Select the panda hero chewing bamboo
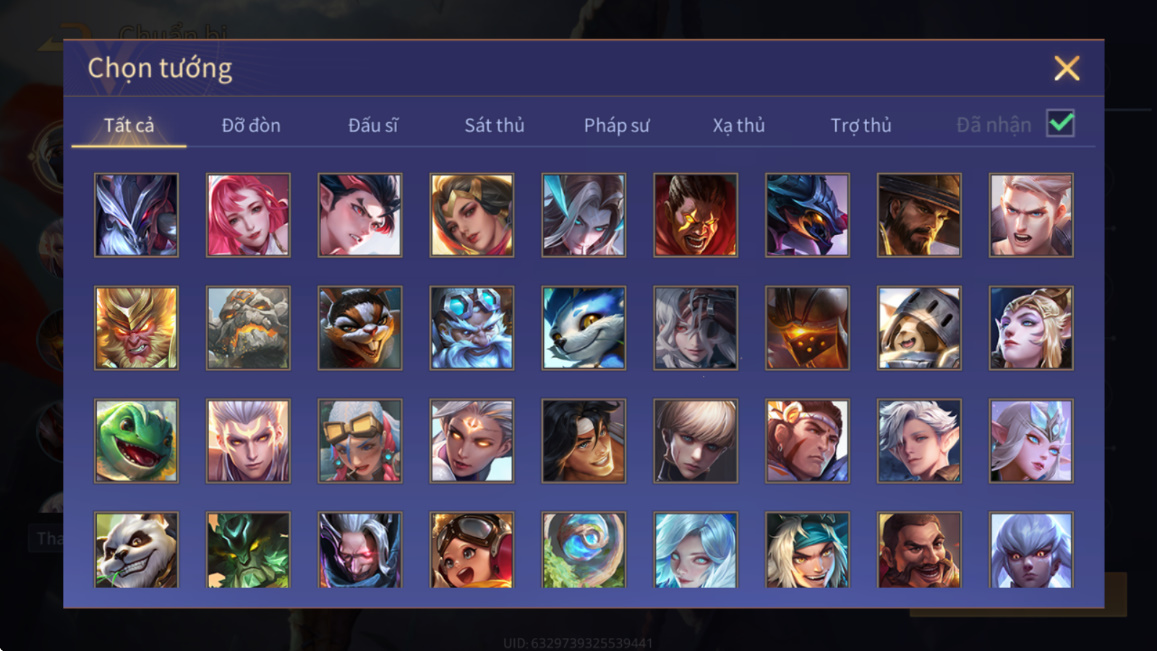This screenshot has height=651, width=1157. (137, 550)
